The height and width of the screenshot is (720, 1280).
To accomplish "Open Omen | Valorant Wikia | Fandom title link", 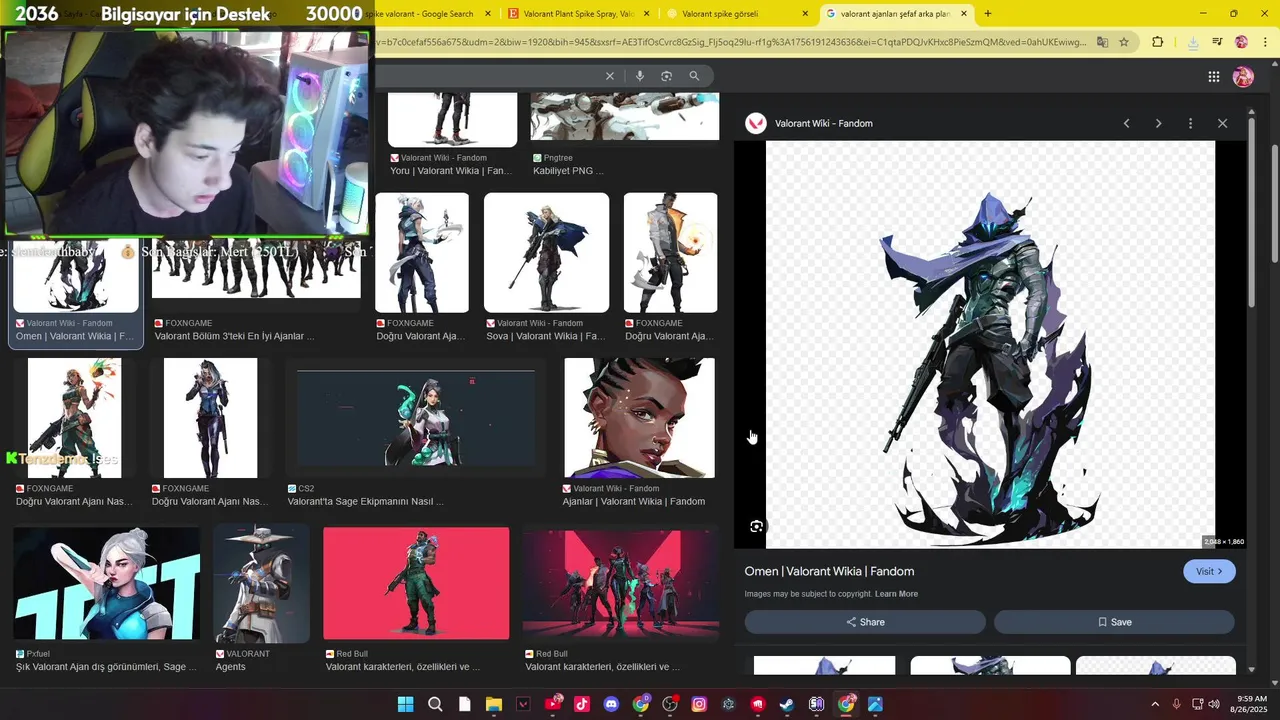I will click(829, 571).
